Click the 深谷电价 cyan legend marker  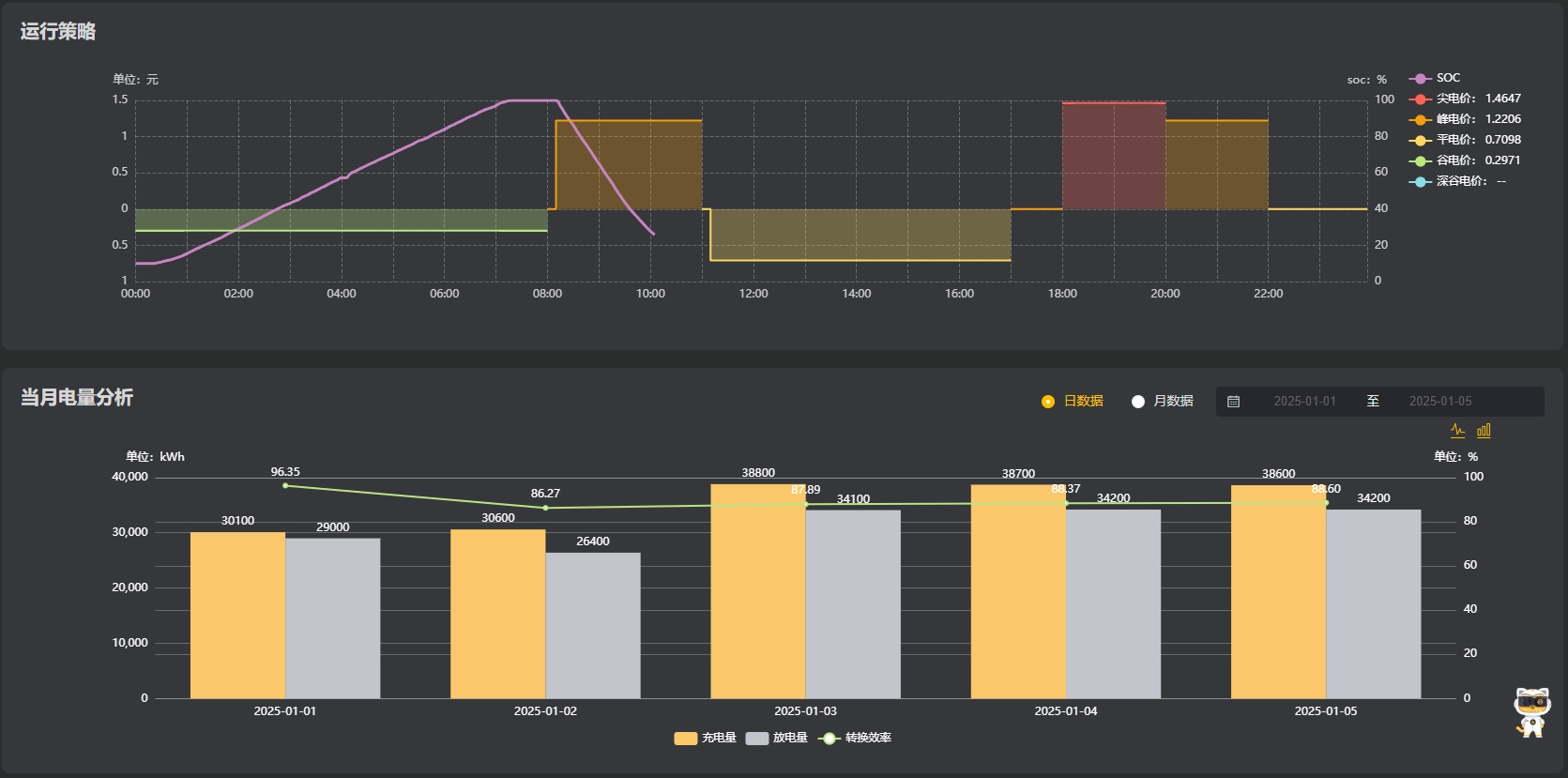point(1421,182)
